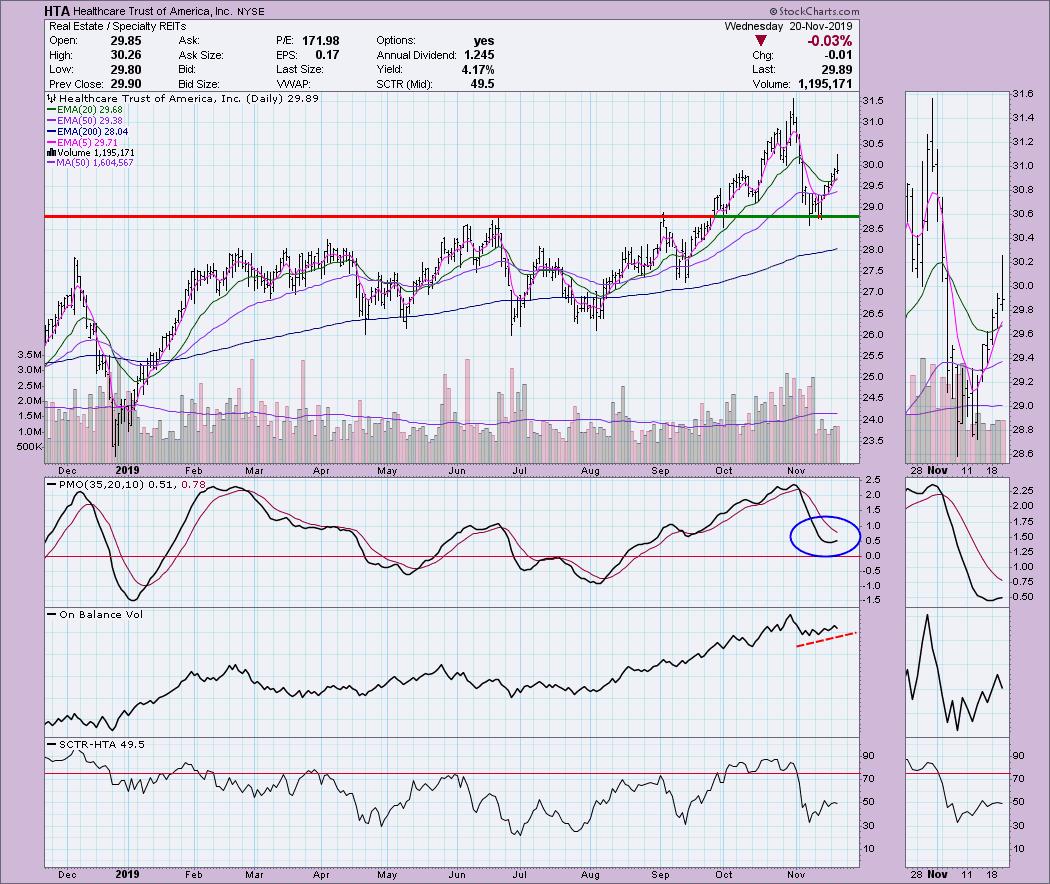
Task: Click the EMA(20) 29.68 legend entry
Action: click(x=84, y=109)
